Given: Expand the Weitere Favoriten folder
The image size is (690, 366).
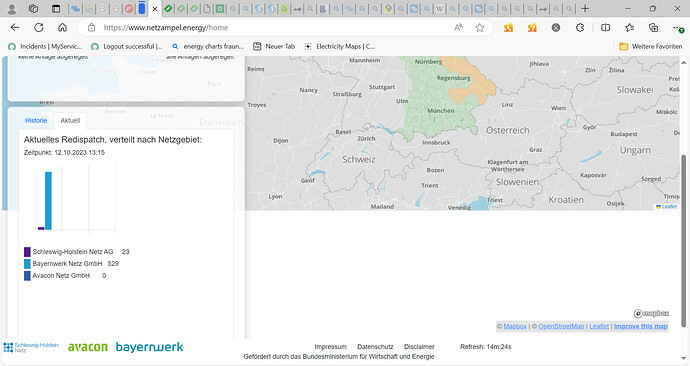Looking at the screenshot, I should [650, 46].
